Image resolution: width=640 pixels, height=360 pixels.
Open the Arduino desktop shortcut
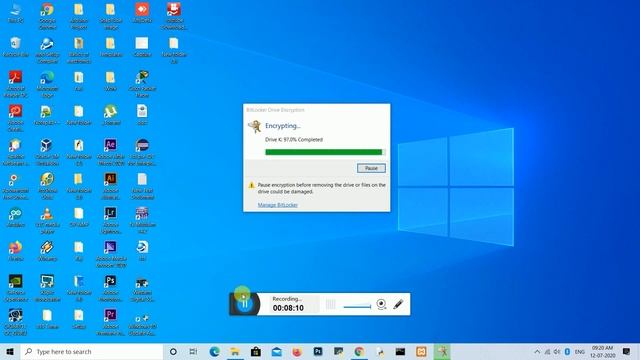[x=16, y=217]
